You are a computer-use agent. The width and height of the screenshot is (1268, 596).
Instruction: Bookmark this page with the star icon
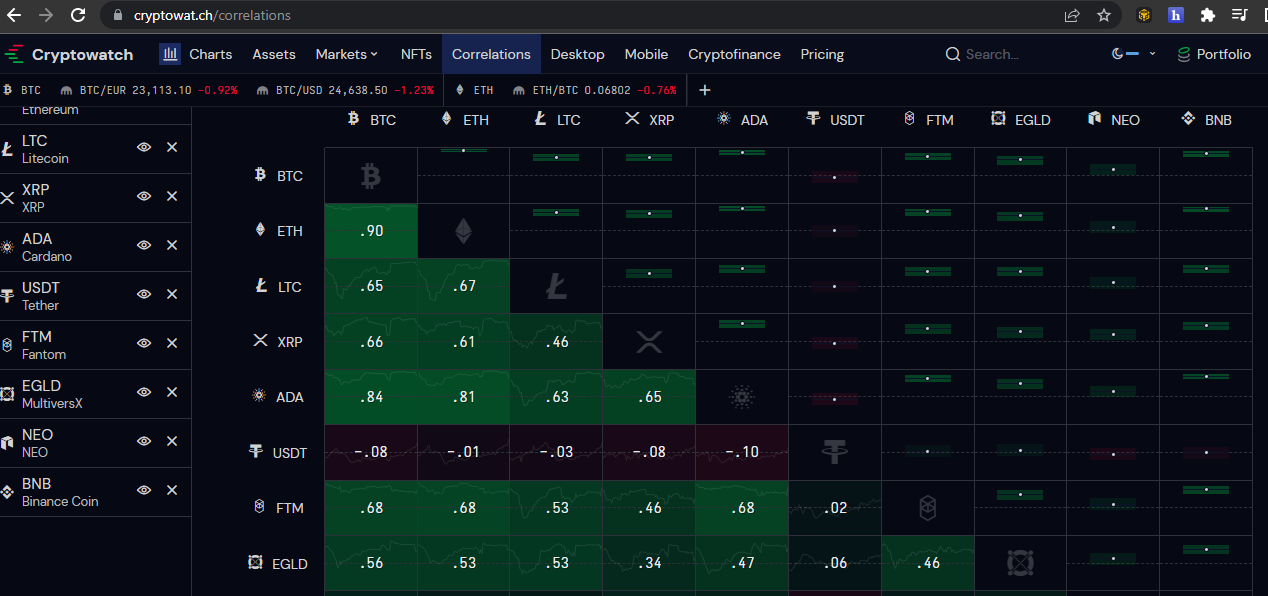click(1104, 15)
